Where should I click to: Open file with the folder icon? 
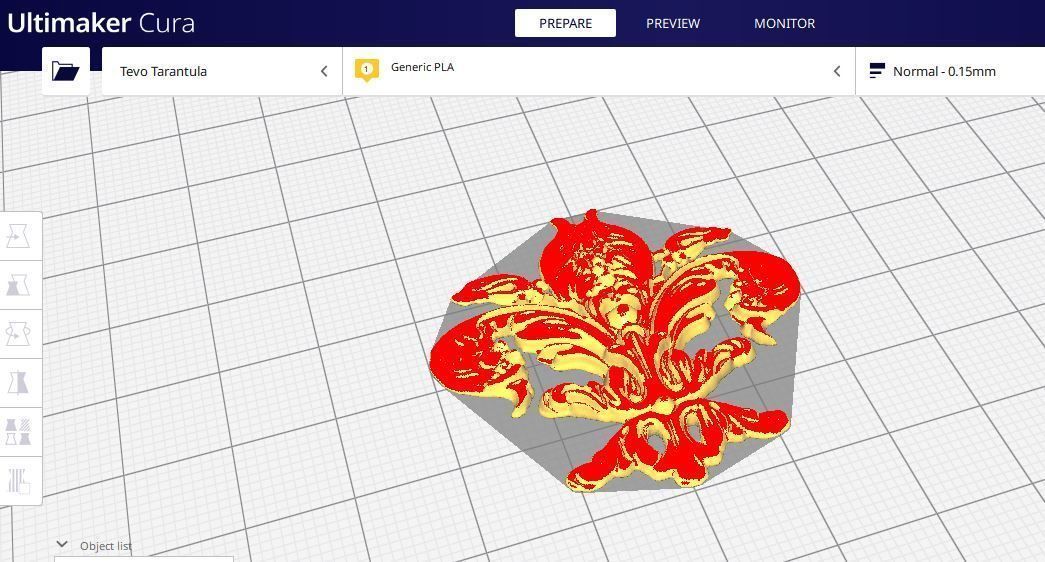click(65, 71)
